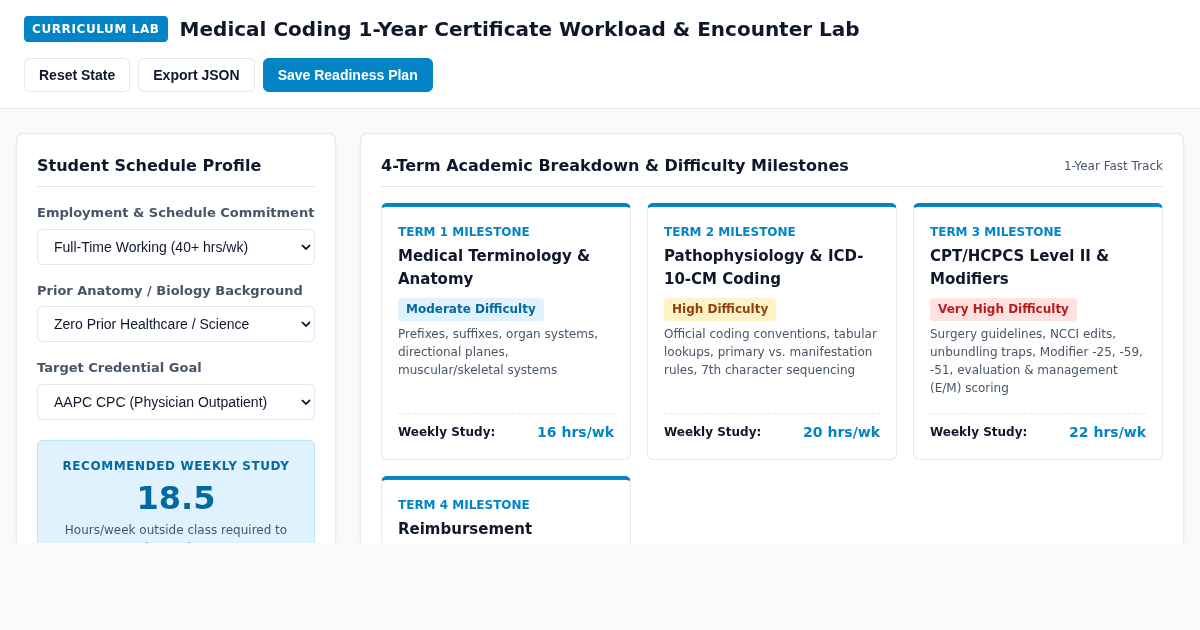Viewport: 1200px width, 630px height.
Task: Click the CURRICULUM LAB badge
Action: pos(96,29)
